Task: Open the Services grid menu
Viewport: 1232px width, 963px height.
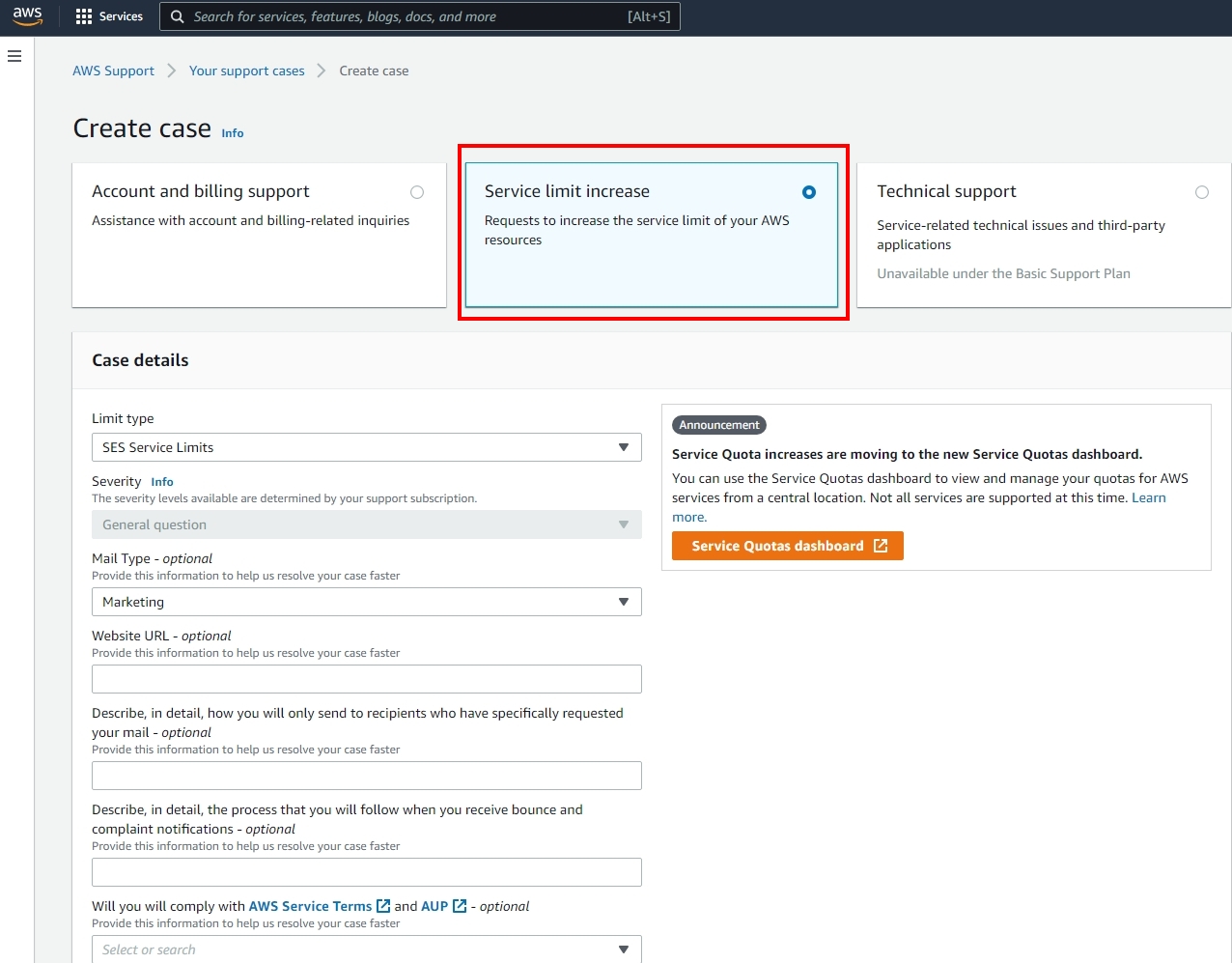Action: (84, 16)
